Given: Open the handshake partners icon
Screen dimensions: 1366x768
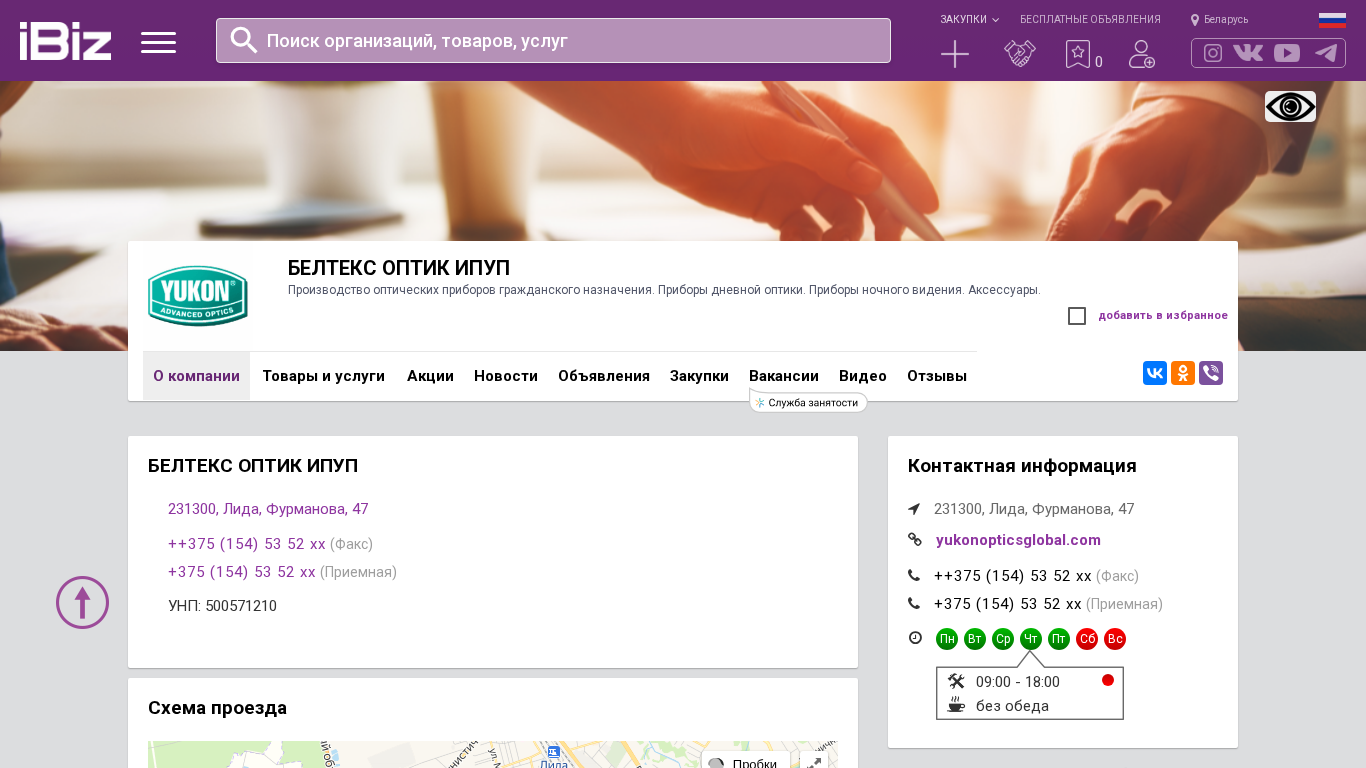Looking at the screenshot, I should [1019, 54].
